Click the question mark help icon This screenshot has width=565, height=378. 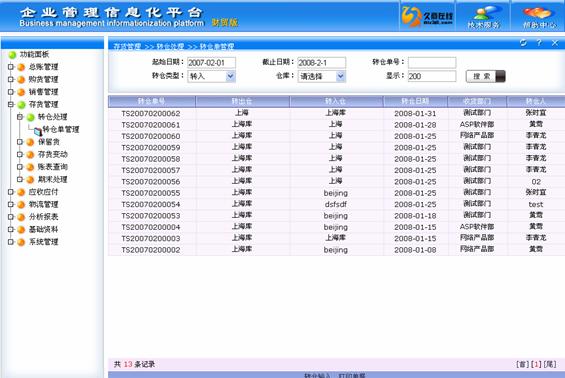(539, 43)
